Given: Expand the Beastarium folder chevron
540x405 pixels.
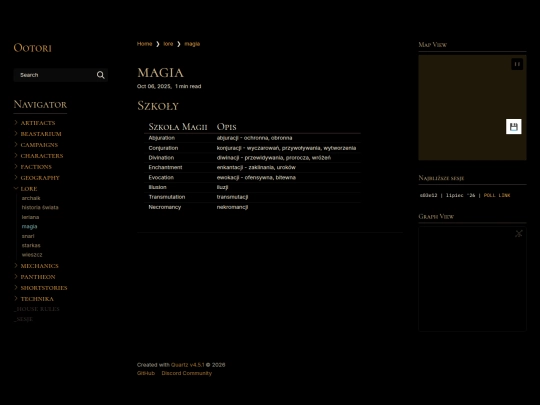Looking at the screenshot, I should 16,134.
